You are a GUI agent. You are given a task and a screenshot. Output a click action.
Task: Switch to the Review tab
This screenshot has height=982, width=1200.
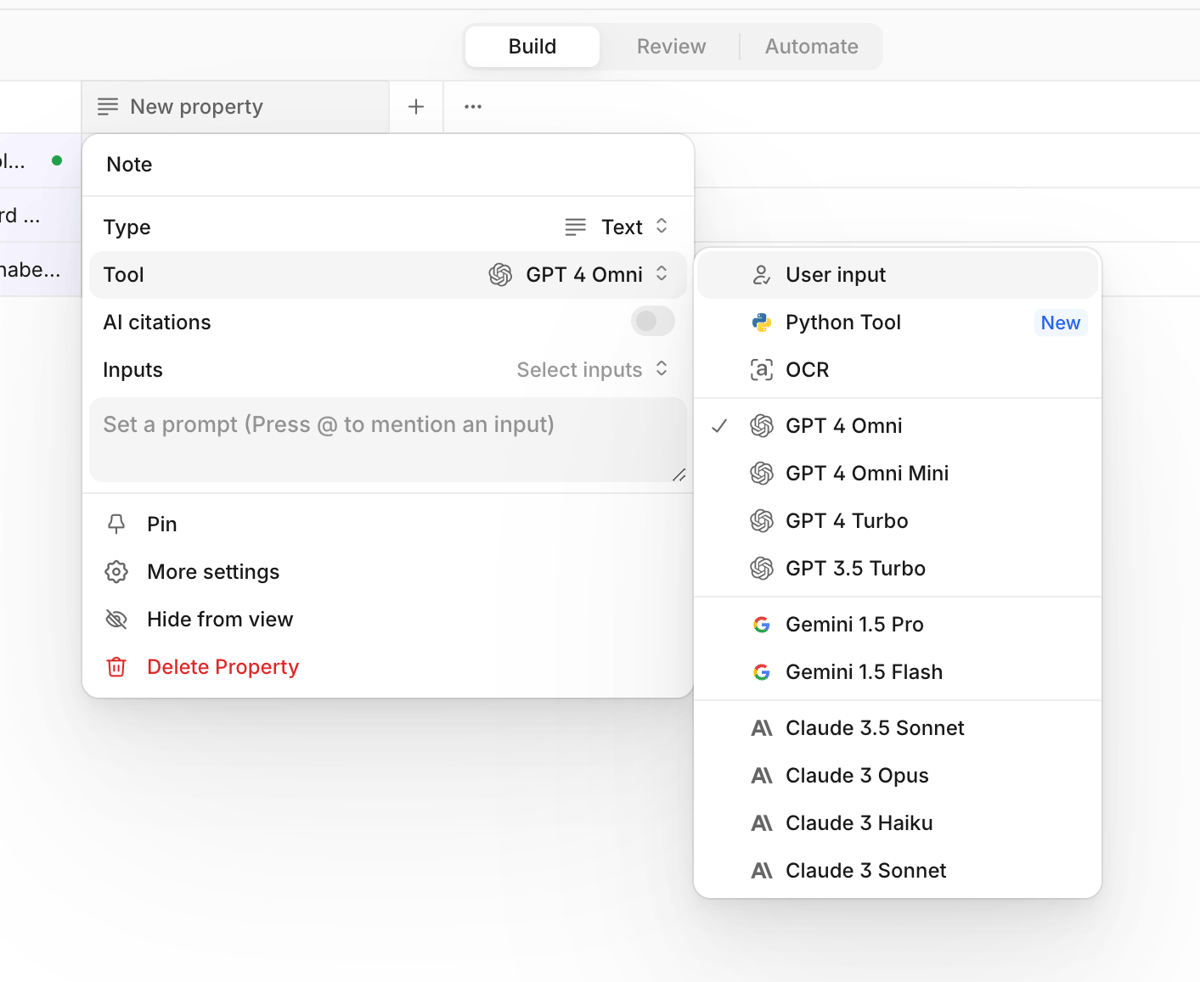pos(670,46)
